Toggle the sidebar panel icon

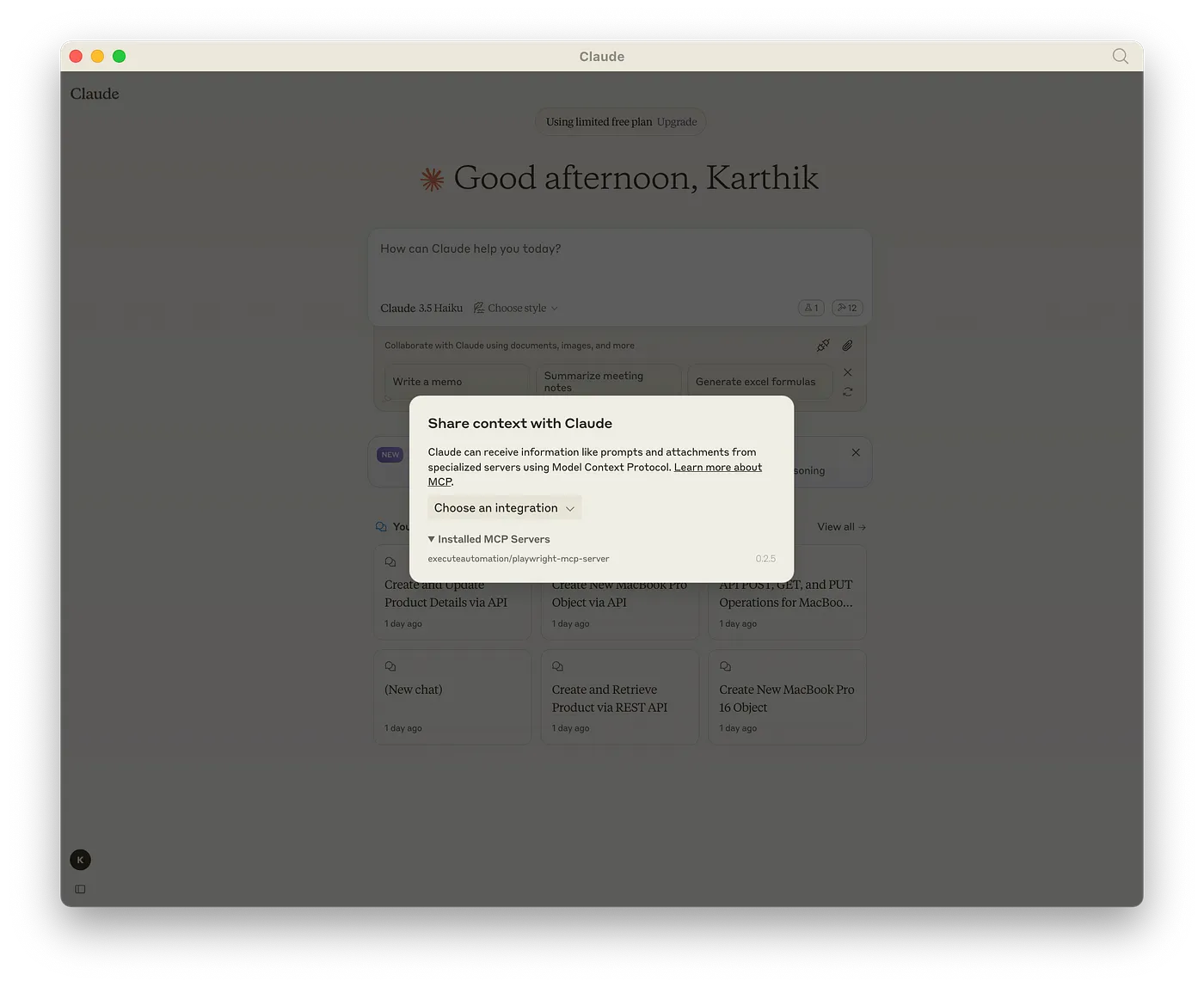coord(80,889)
